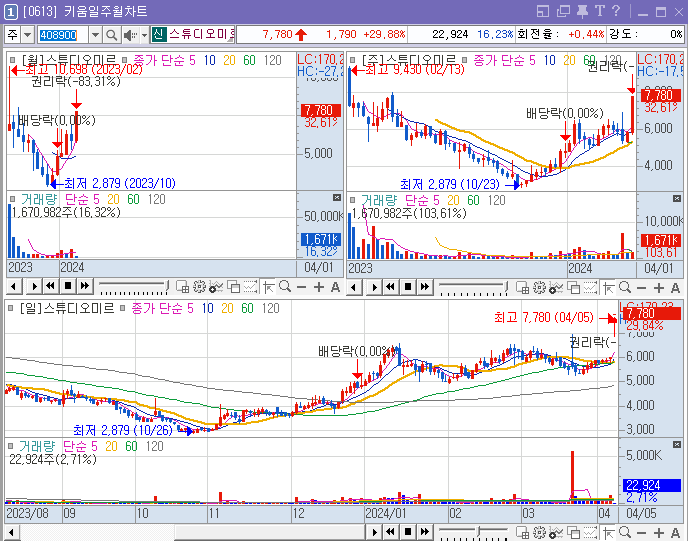Open the dropdown next to the 주 selector
The height and width of the screenshot is (541, 688).
point(28,35)
